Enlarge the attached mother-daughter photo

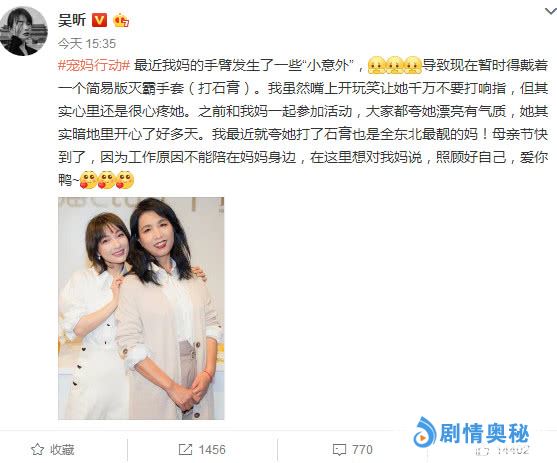point(141,308)
